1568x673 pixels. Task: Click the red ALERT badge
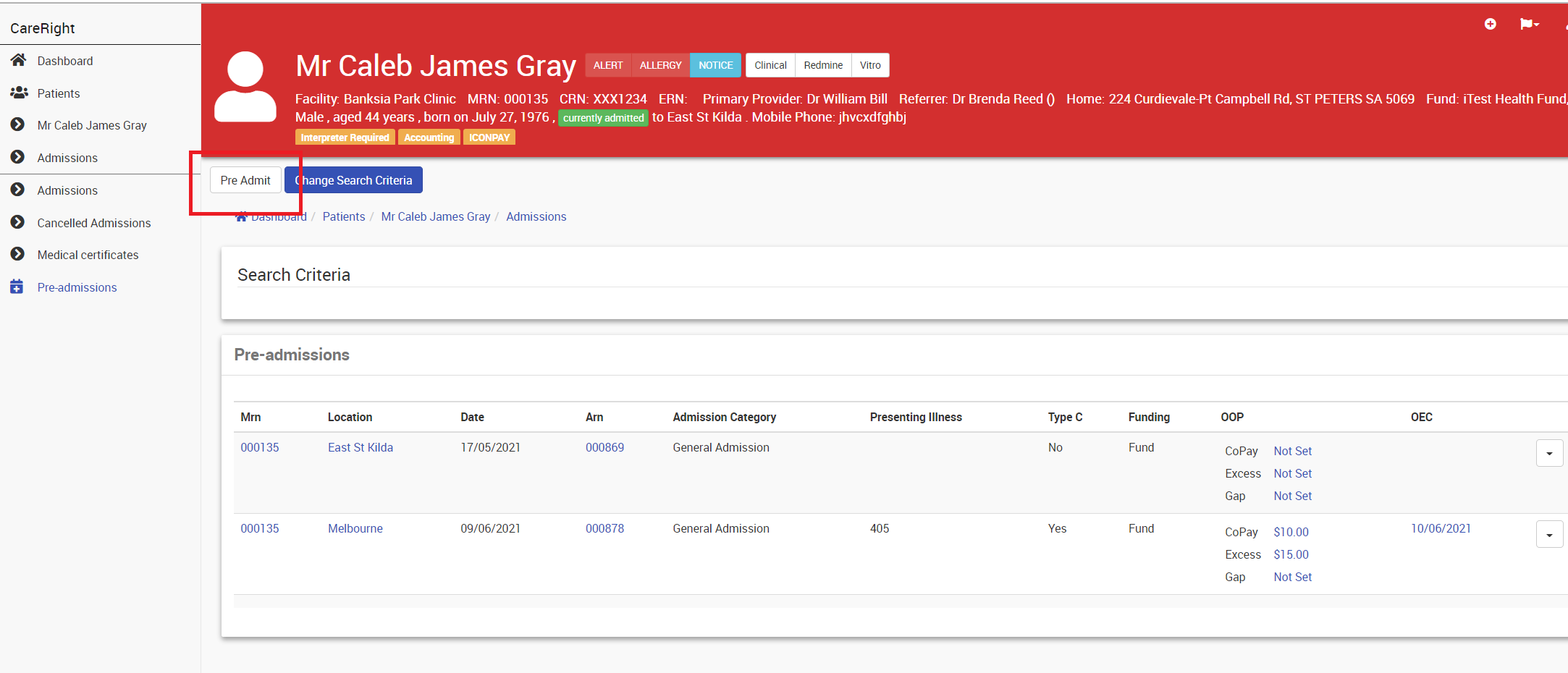(607, 65)
